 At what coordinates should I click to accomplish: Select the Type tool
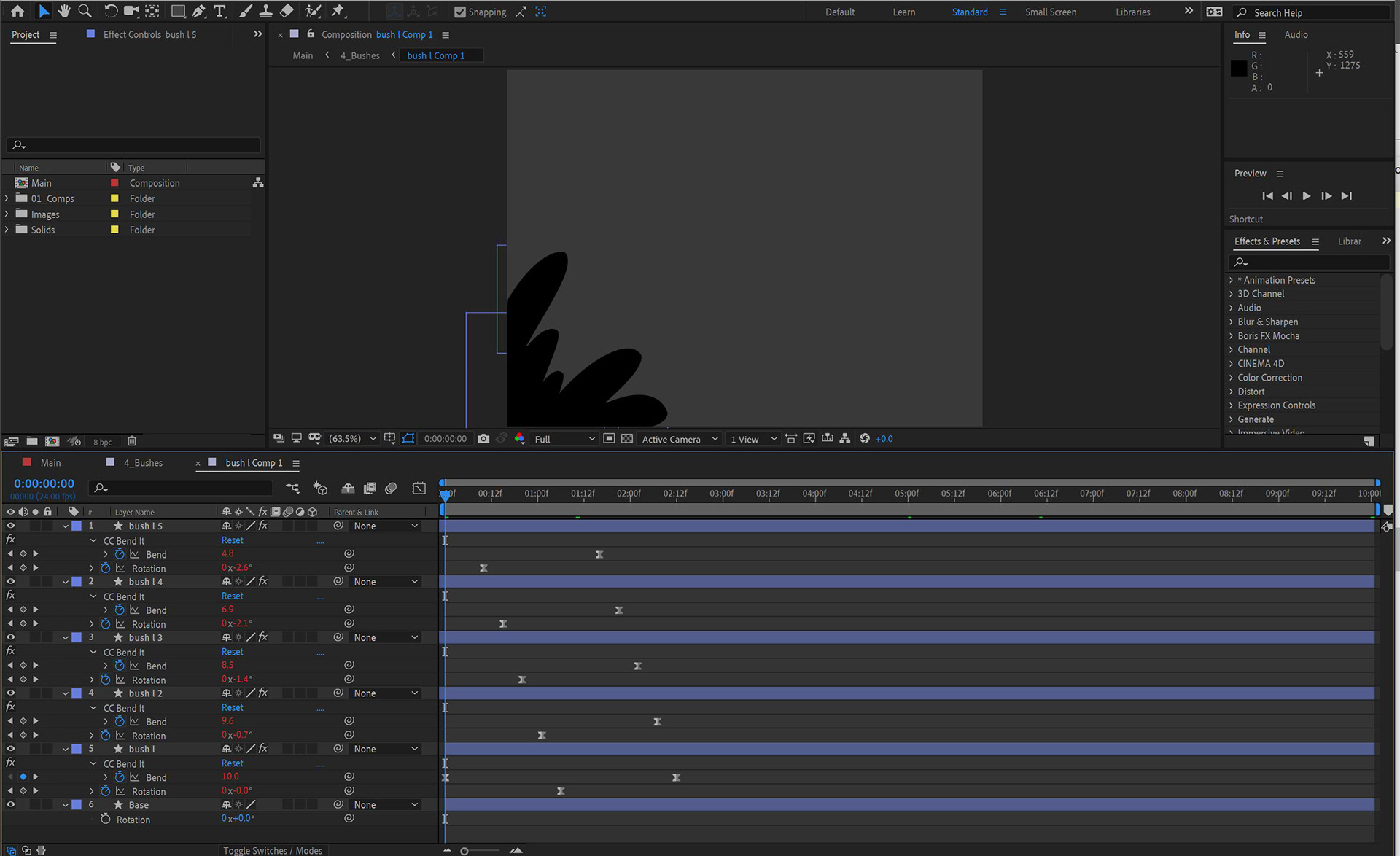(x=219, y=11)
